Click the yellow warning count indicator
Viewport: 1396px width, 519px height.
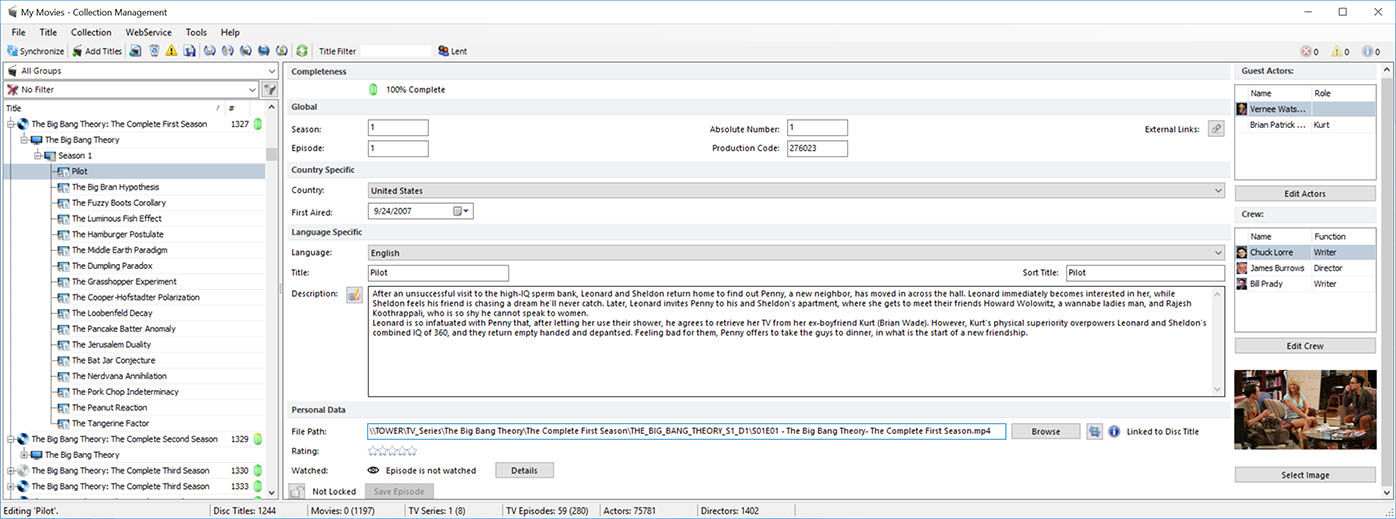pyautogui.click(x=1340, y=51)
